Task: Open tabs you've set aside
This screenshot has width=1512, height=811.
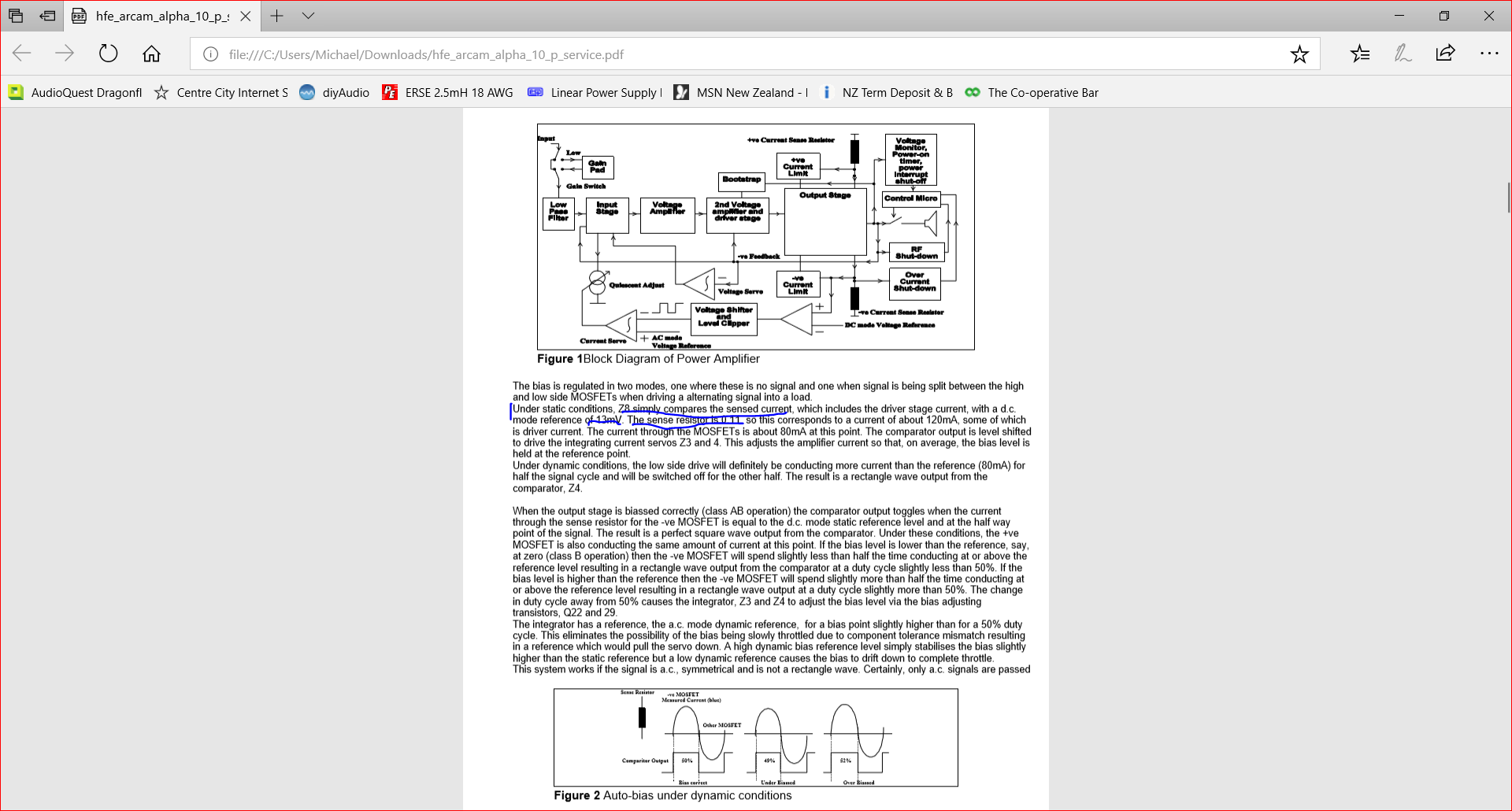Action: (x=16, y=16)
